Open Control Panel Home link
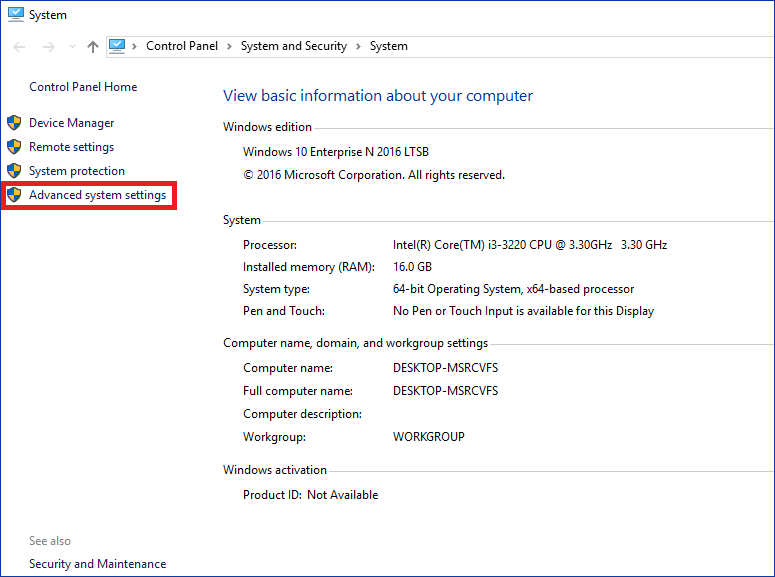Screen dimensions: 775x577 pyautogui.click(x=83, y=87)
